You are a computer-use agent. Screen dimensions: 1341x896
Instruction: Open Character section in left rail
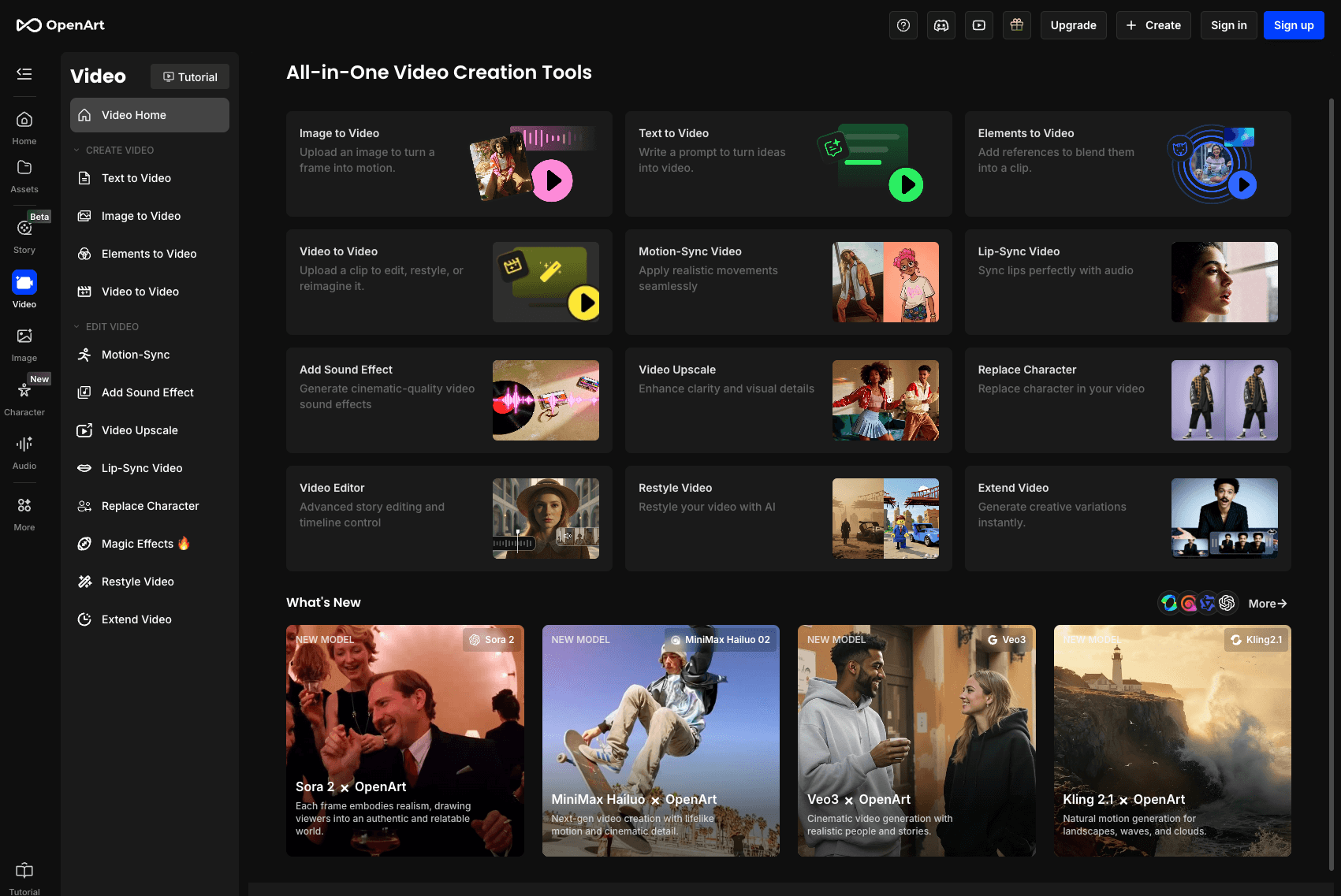coord(24,397)
